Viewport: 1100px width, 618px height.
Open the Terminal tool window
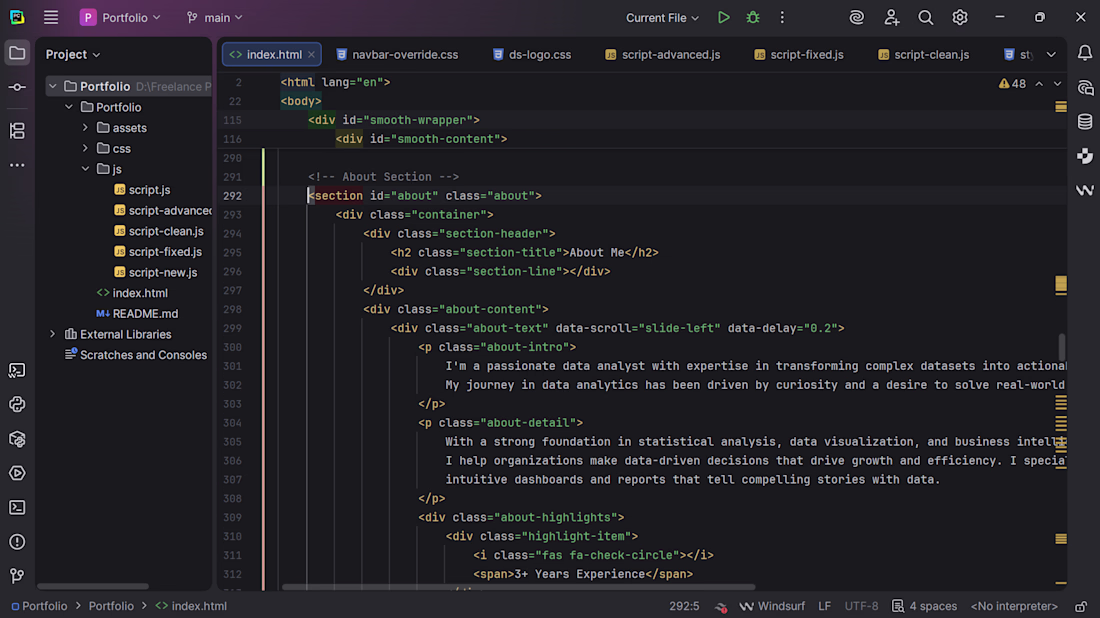click(17, 507)
